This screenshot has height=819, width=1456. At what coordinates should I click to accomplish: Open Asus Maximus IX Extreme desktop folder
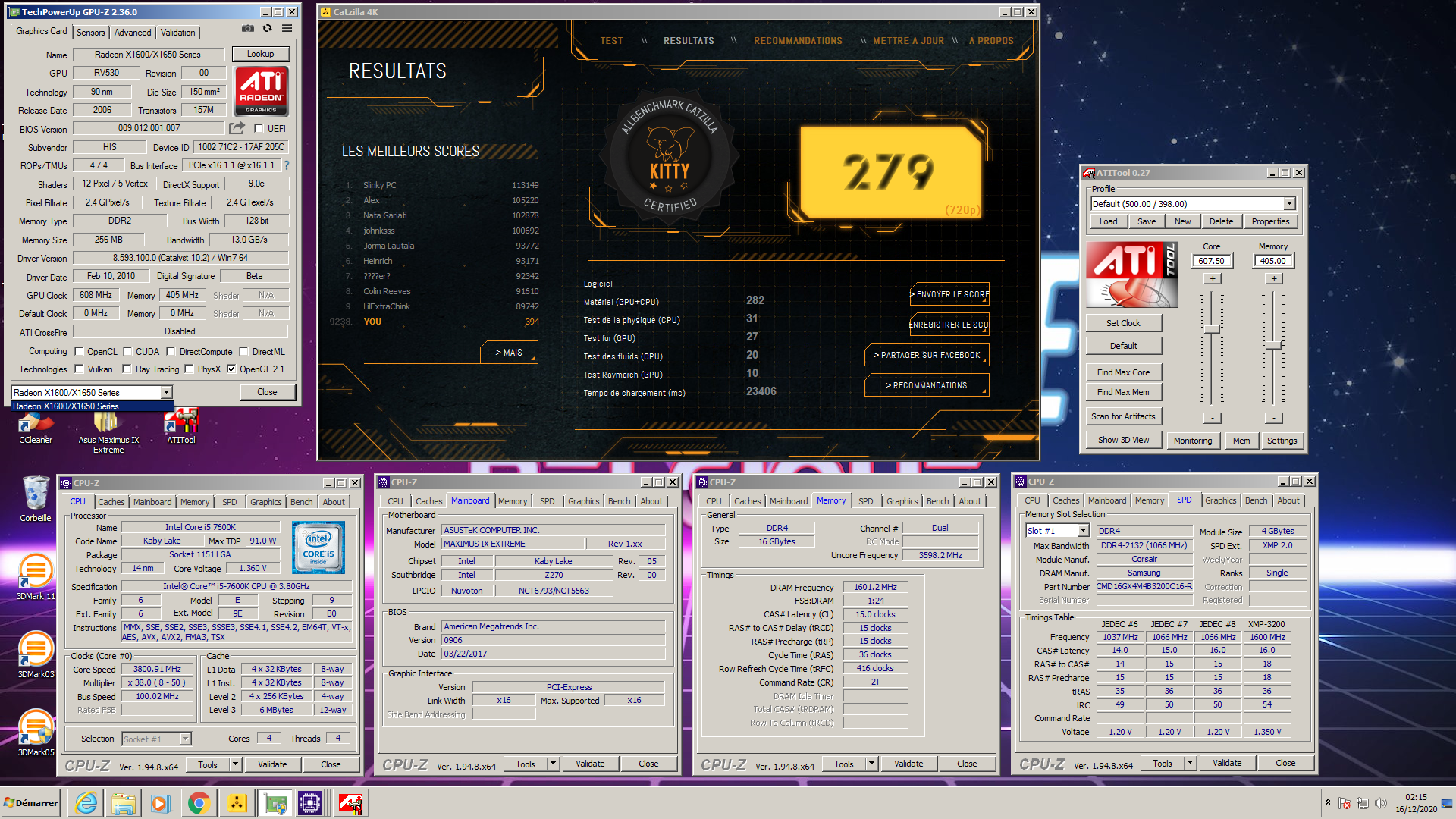pos(108,431)
